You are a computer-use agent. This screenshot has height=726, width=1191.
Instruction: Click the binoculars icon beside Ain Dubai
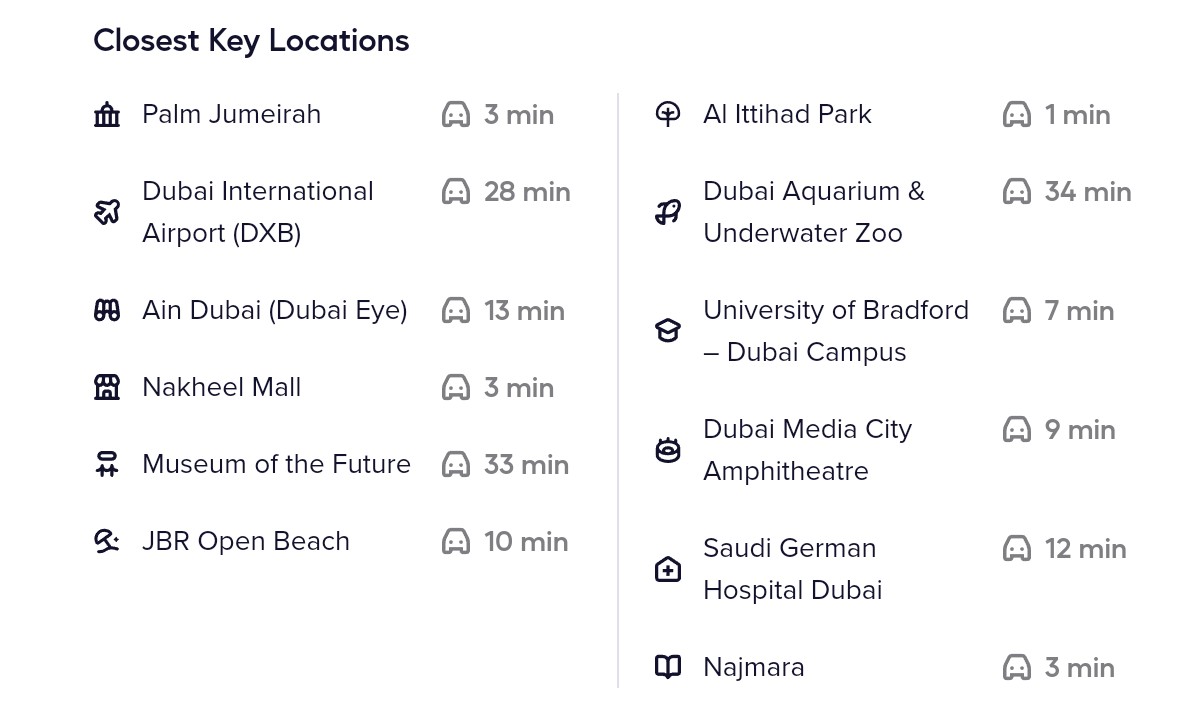click(107, 311)
